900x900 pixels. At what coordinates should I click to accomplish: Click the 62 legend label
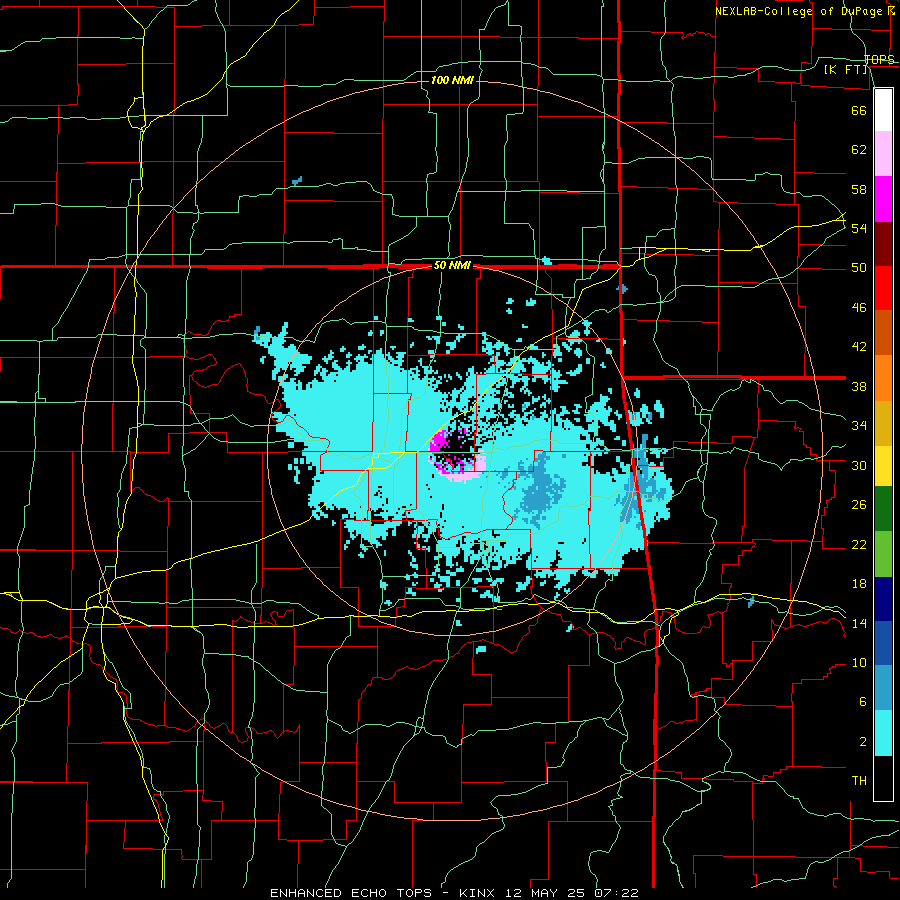[859, 150]
